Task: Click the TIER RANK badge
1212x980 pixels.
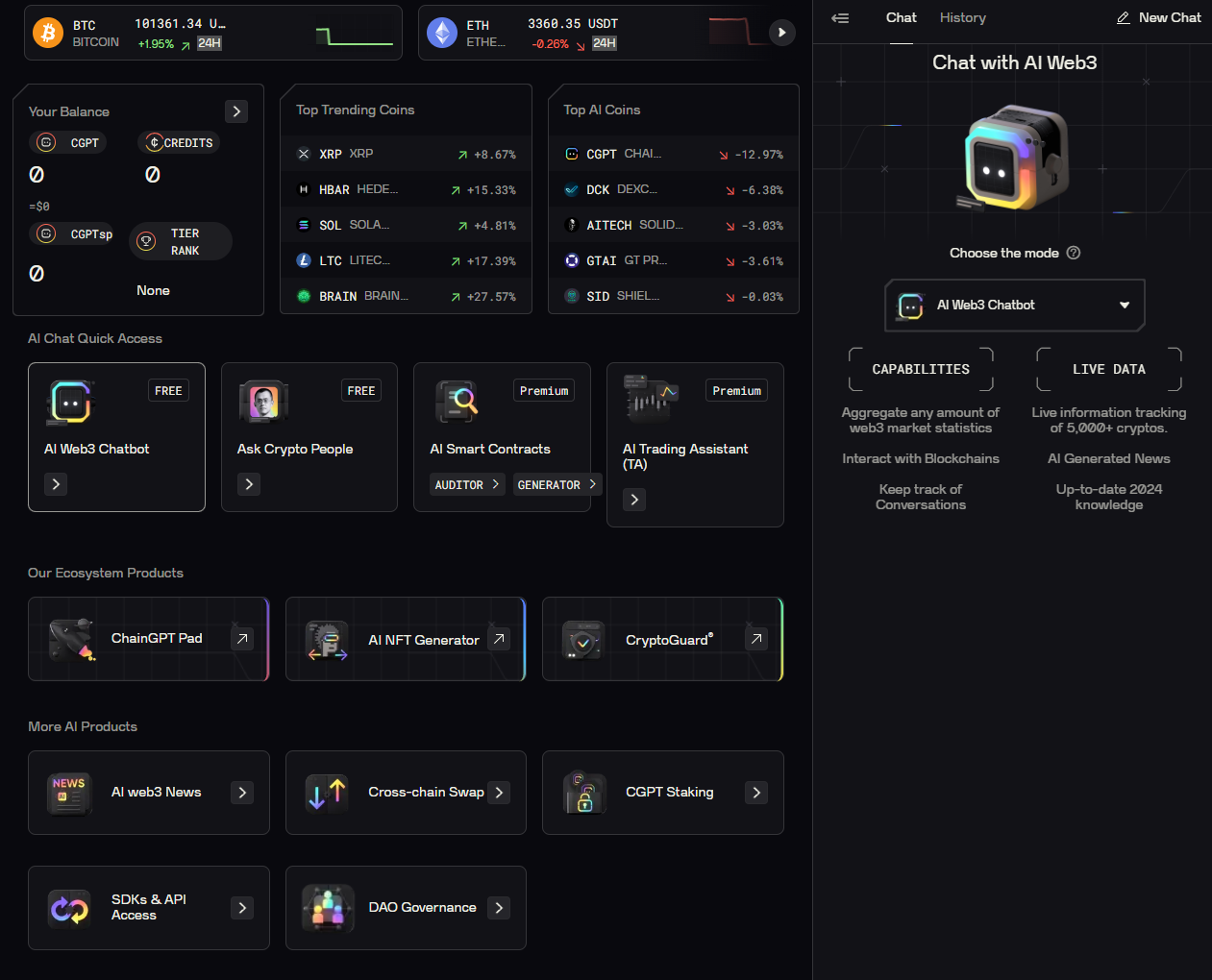Action: [x=181, y=241]
